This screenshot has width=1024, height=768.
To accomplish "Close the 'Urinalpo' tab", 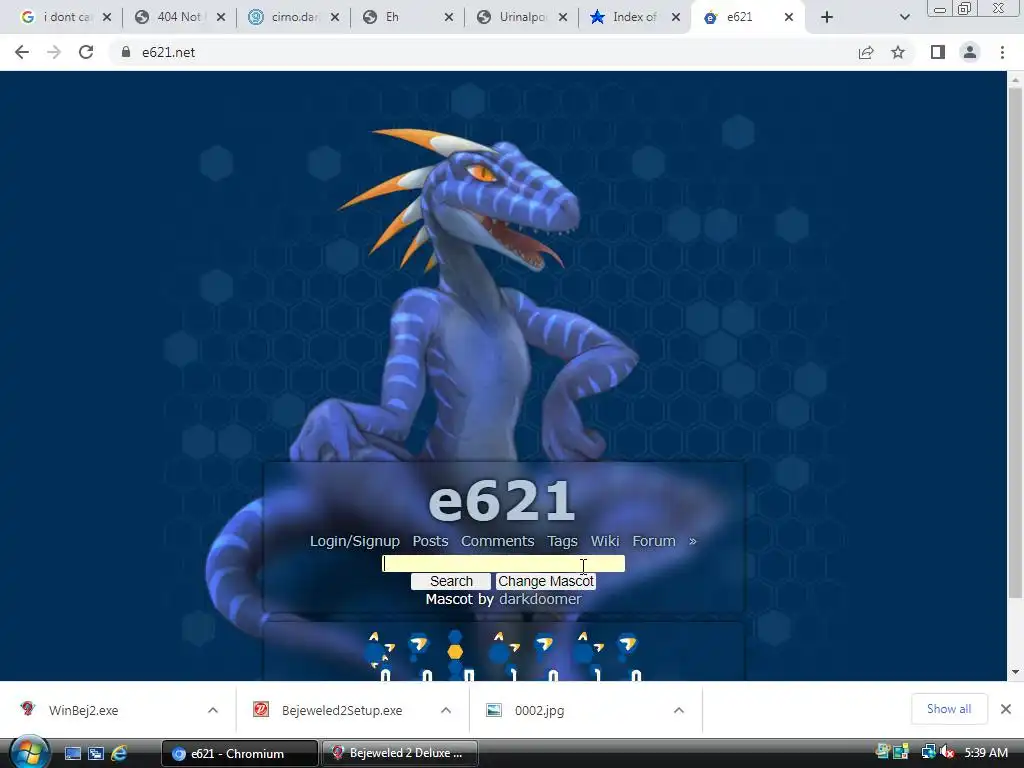I will tap(563, 17).
